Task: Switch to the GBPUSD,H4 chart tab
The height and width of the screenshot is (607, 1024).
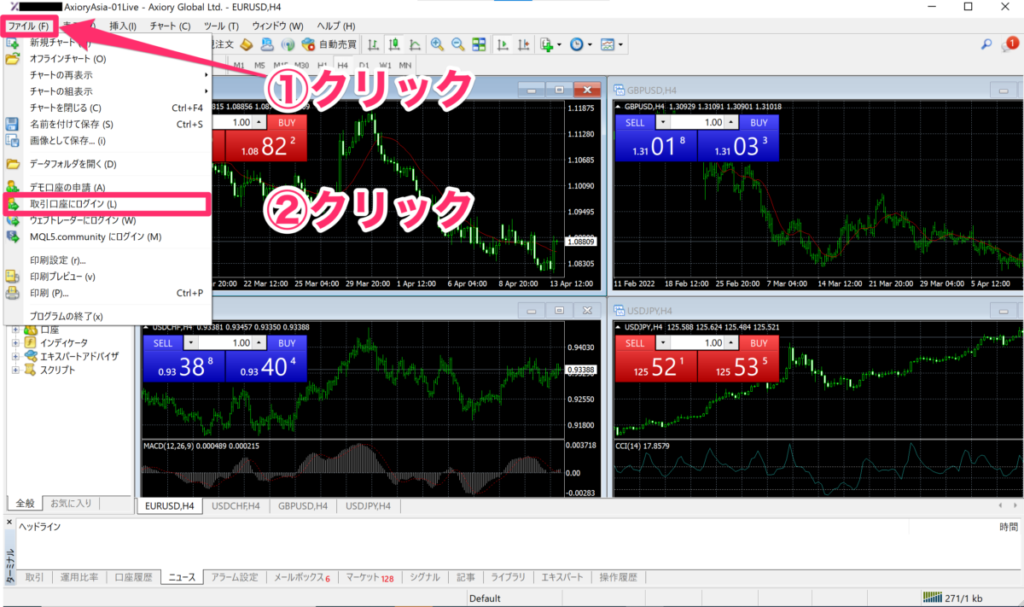Action: coord(302,506)
